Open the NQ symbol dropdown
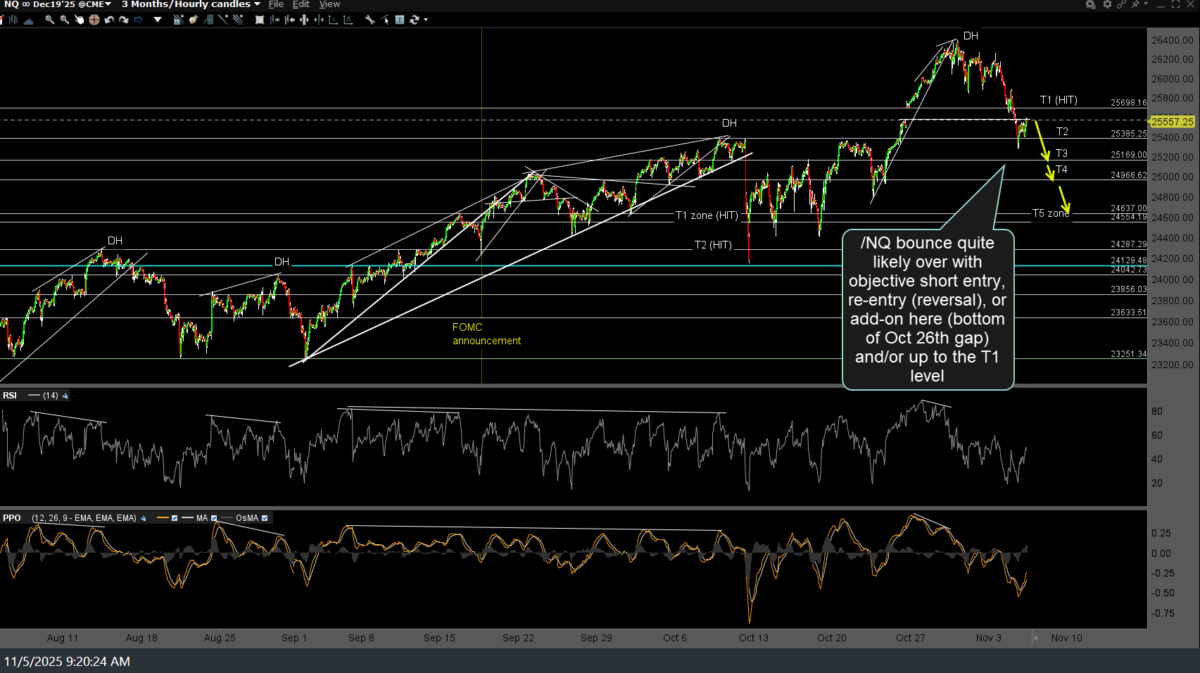Image resolution: width=1200 pixels, height=673 pixels. pyautogui.click(x=60, y=5)
